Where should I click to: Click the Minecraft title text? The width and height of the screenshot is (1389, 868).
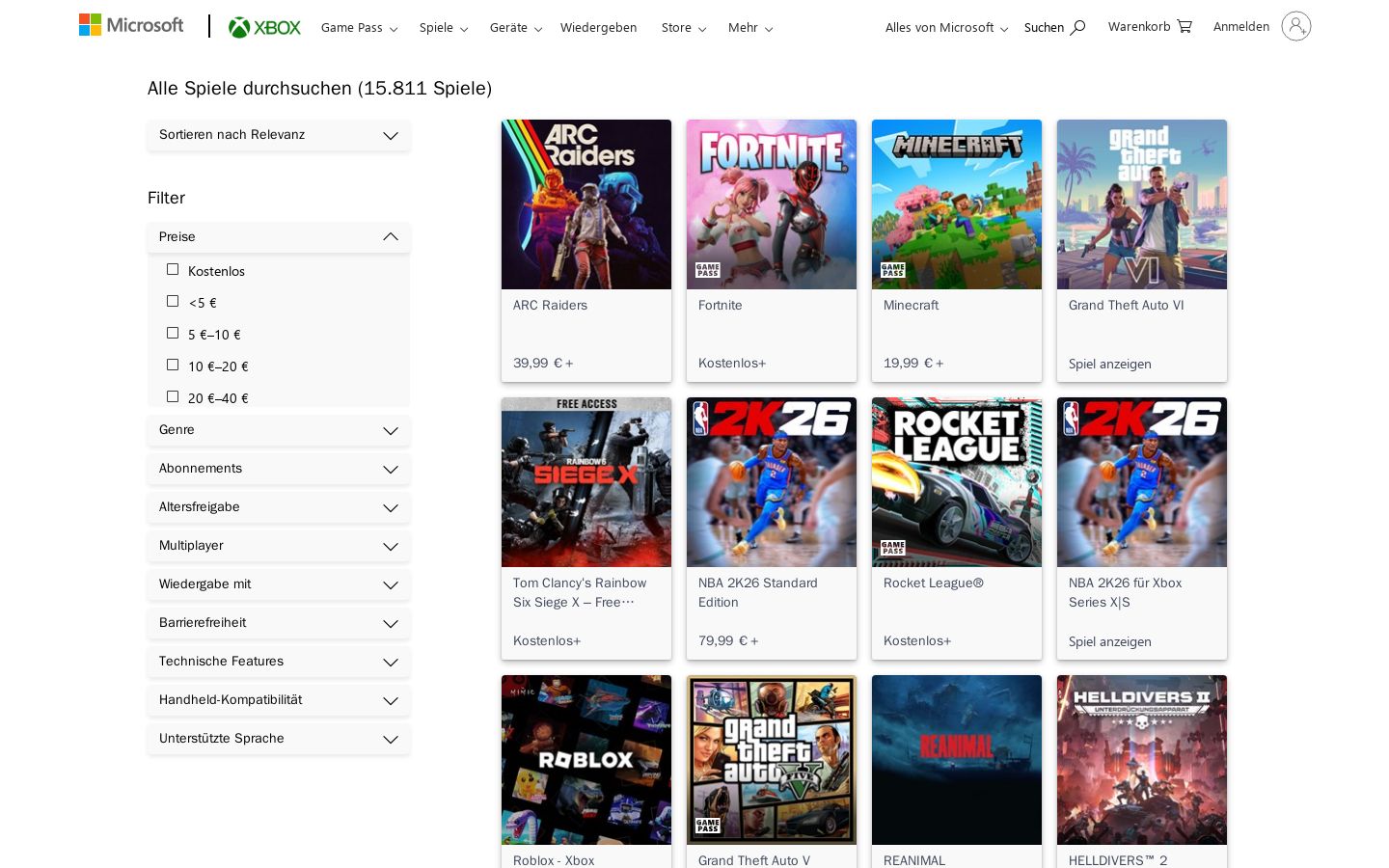pyautogui.click(x=911, y=306)
